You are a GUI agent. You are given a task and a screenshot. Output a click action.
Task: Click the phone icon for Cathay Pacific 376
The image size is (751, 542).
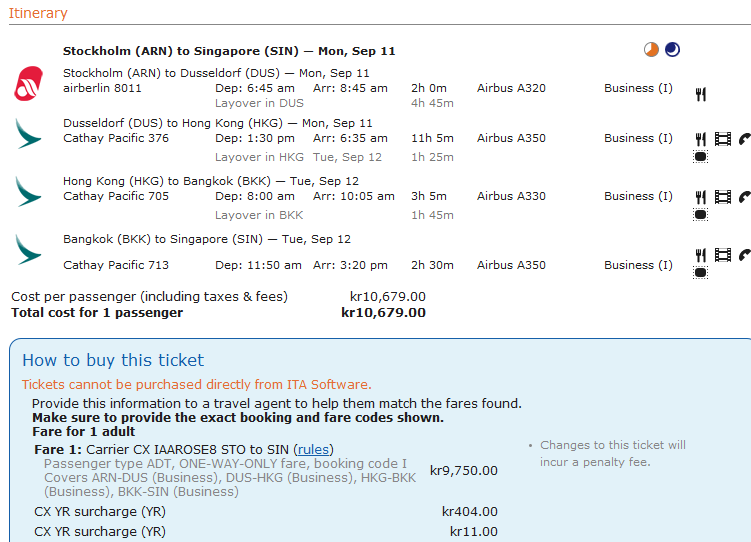tap(744, 139)
